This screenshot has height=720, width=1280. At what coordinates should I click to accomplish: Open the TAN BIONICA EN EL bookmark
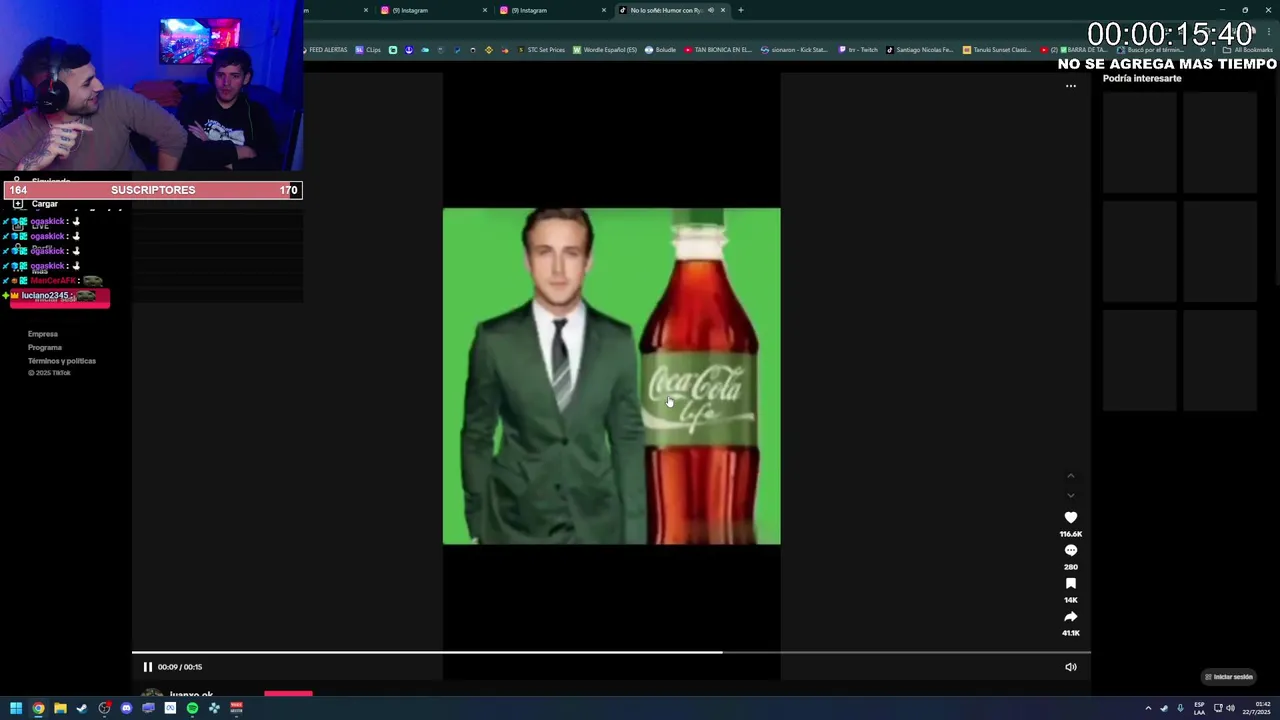[x=718, y=50]
